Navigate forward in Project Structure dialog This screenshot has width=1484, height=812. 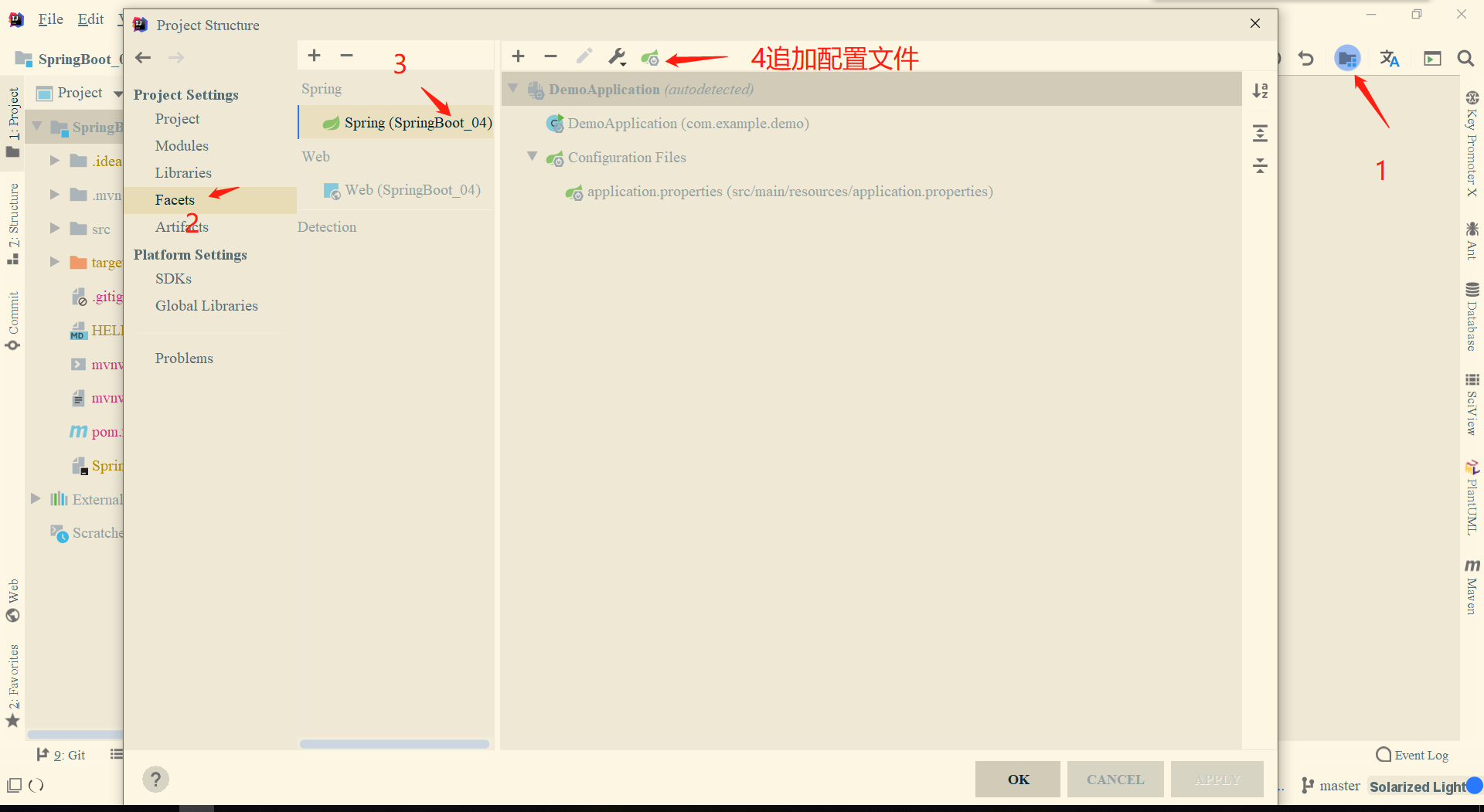coord(176,57)
